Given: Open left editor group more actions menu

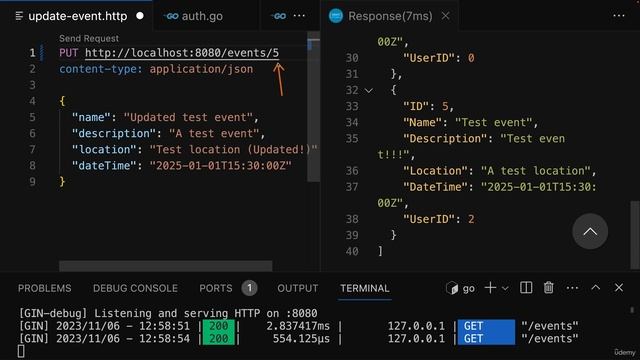Looking at the screenshot, I should 299,16.
